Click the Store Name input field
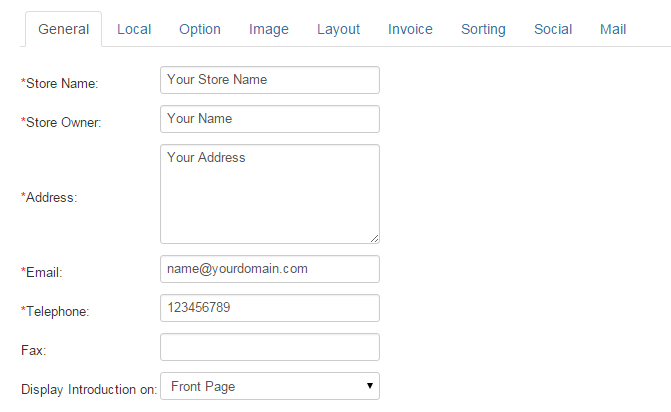The image size is (671, 412). click(x=269, y=80)
